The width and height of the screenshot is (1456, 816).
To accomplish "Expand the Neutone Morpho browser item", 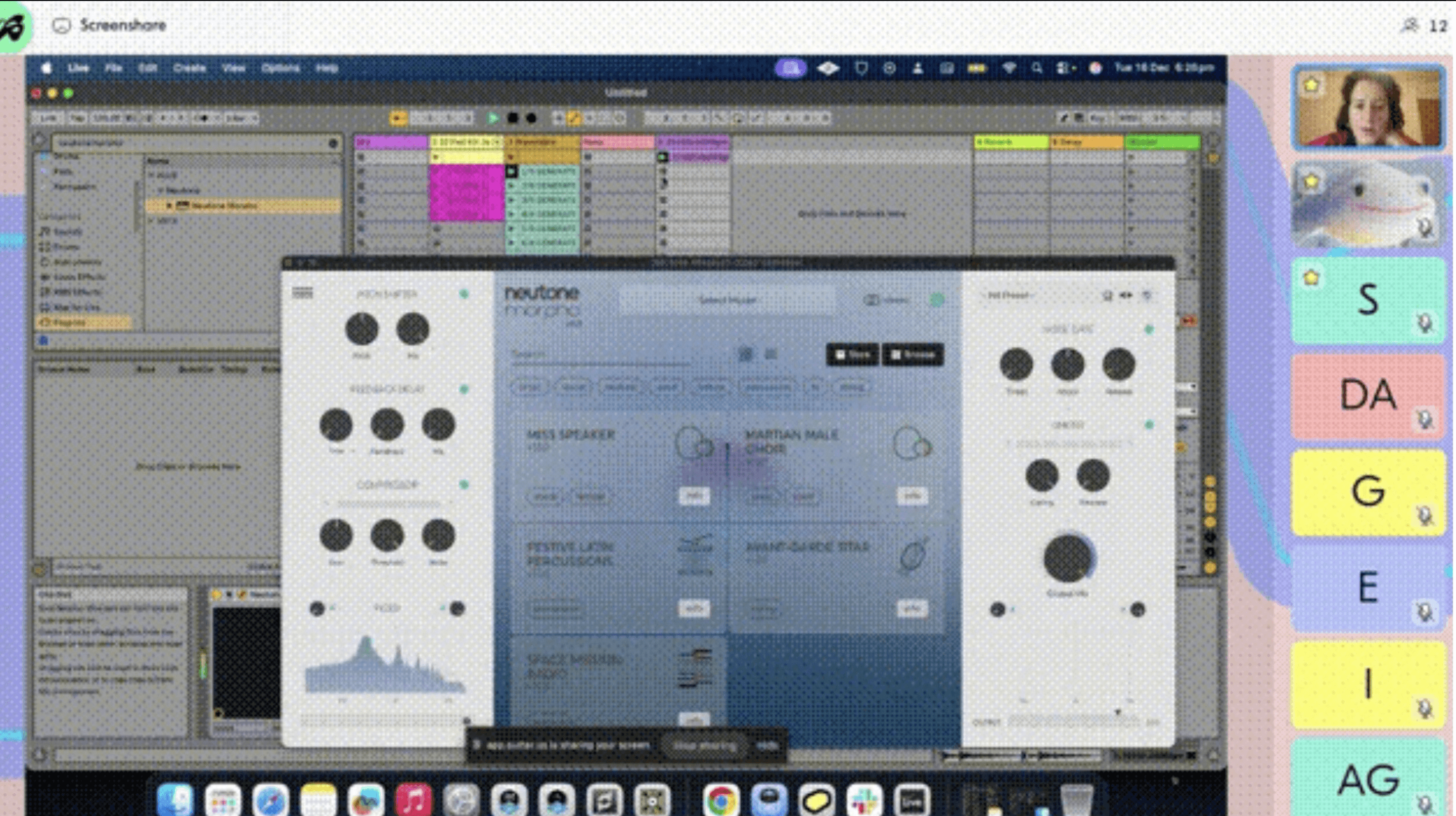I will click(169, 206).
